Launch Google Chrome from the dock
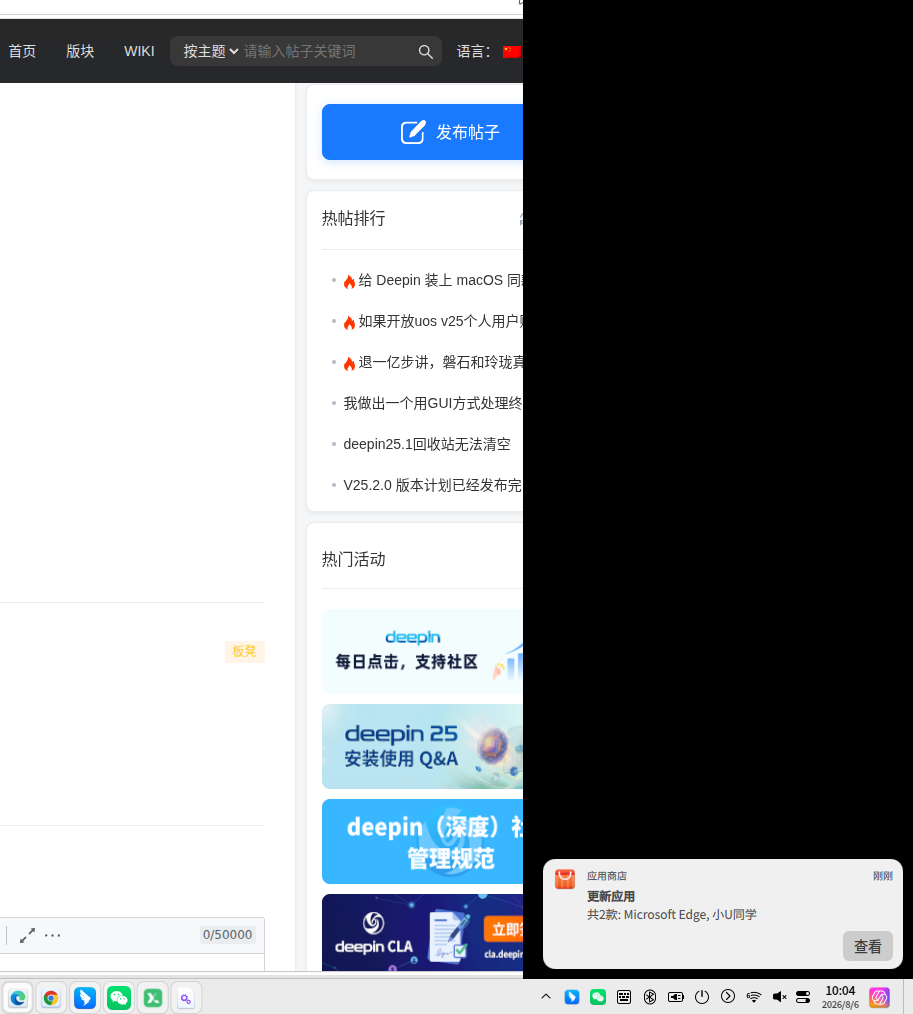This screenshot has width=913, height=1014. pos(51,998)
